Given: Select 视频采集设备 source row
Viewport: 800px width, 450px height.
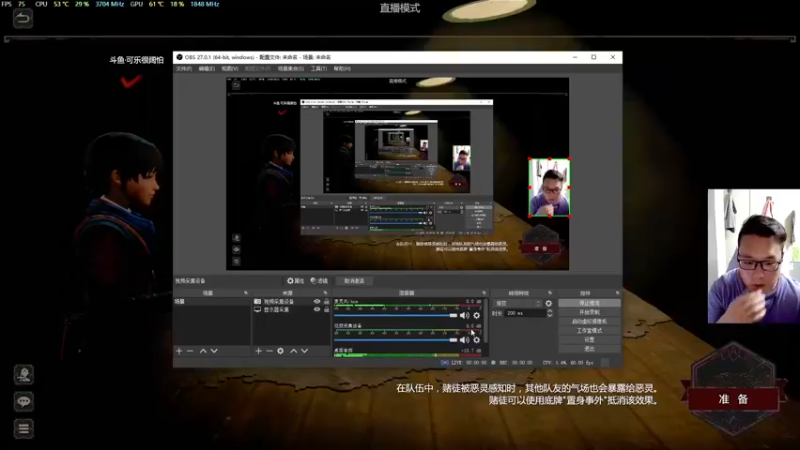Looking at the screenshot, I should [291, 302].
